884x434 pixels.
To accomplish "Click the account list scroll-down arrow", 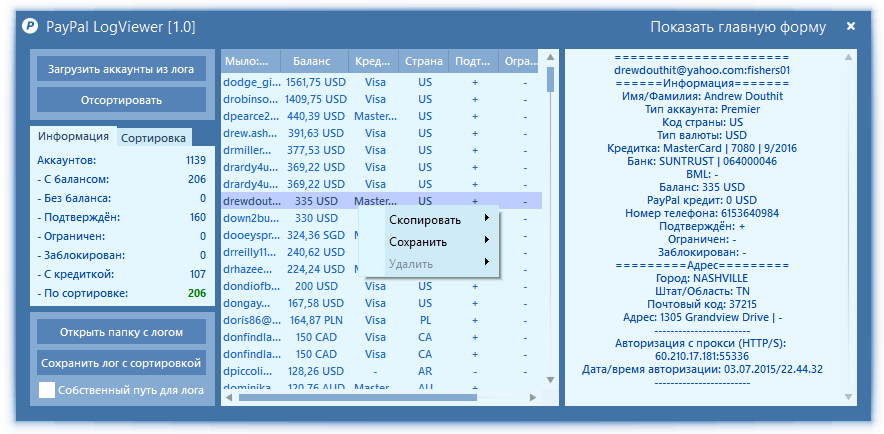I will [x=551, y=379].
